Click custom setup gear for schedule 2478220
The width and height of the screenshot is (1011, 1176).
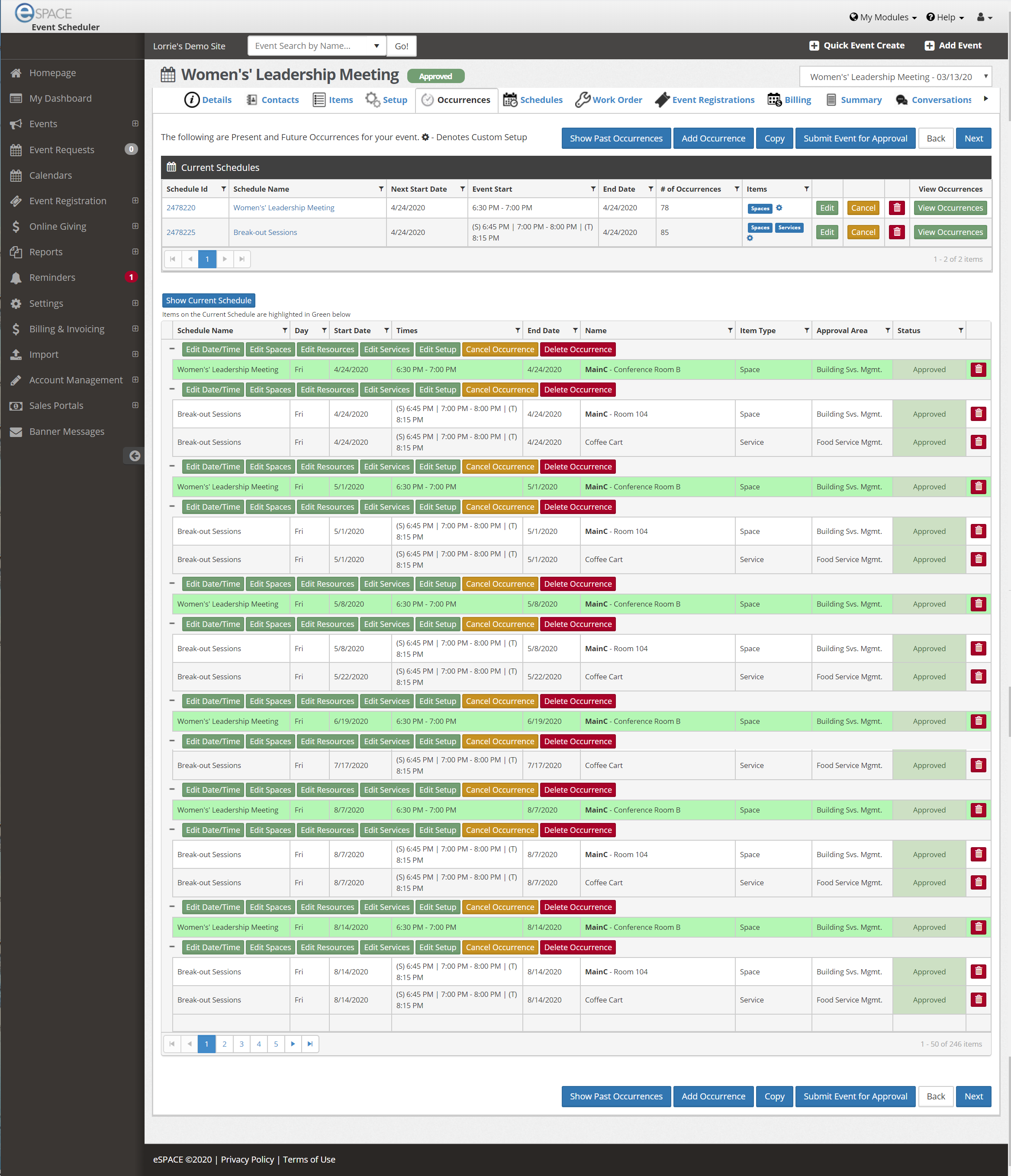779,208
